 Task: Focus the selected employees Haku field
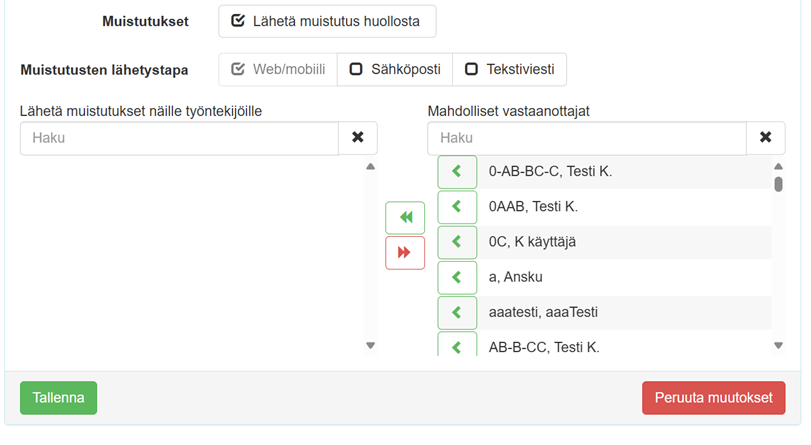pos(179,138)
